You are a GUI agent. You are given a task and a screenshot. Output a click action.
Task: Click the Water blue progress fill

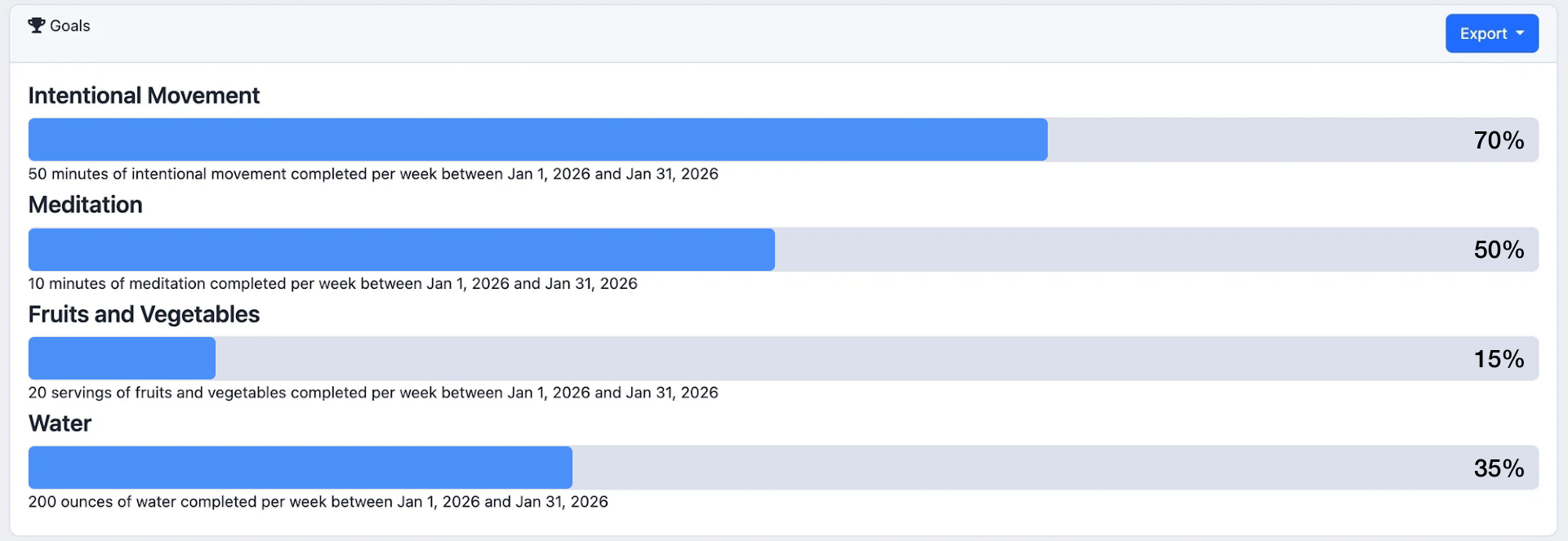point(300,468)
